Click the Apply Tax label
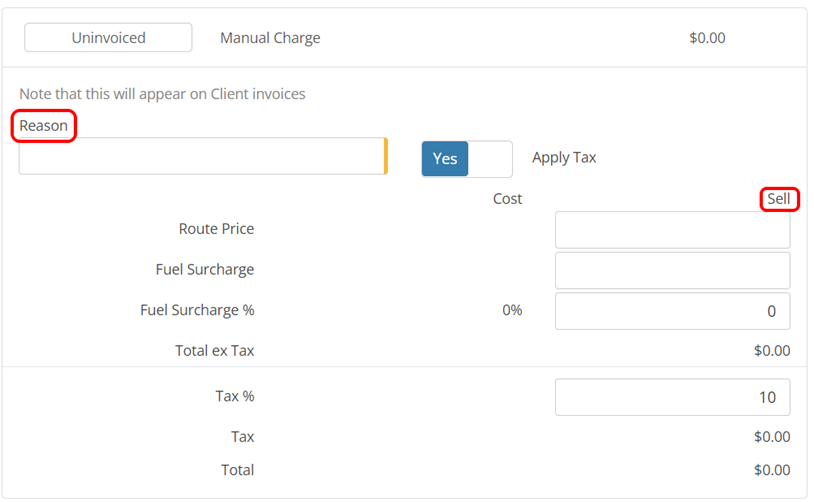 (x=564, y=158)
